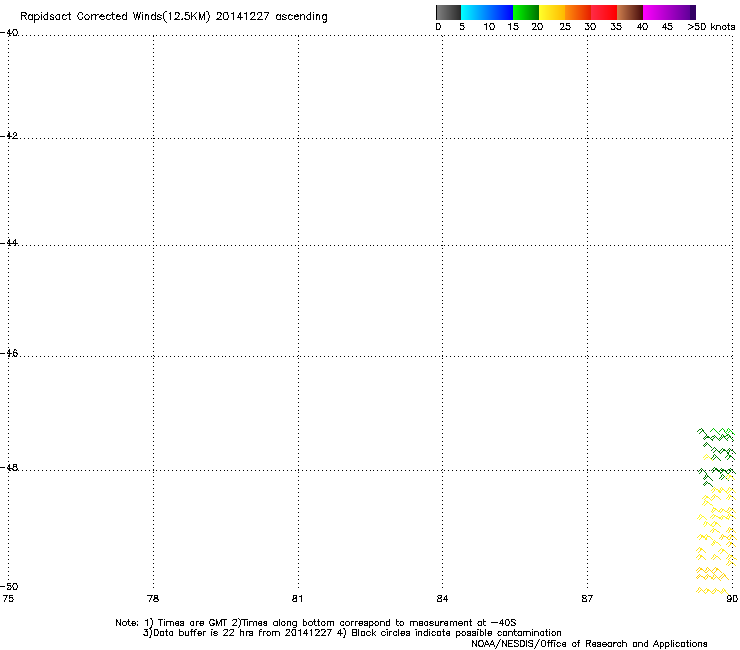Click the longitude label '81'
Image resolution: width=740 pixels, height=650 pixels.
point(297,599)
